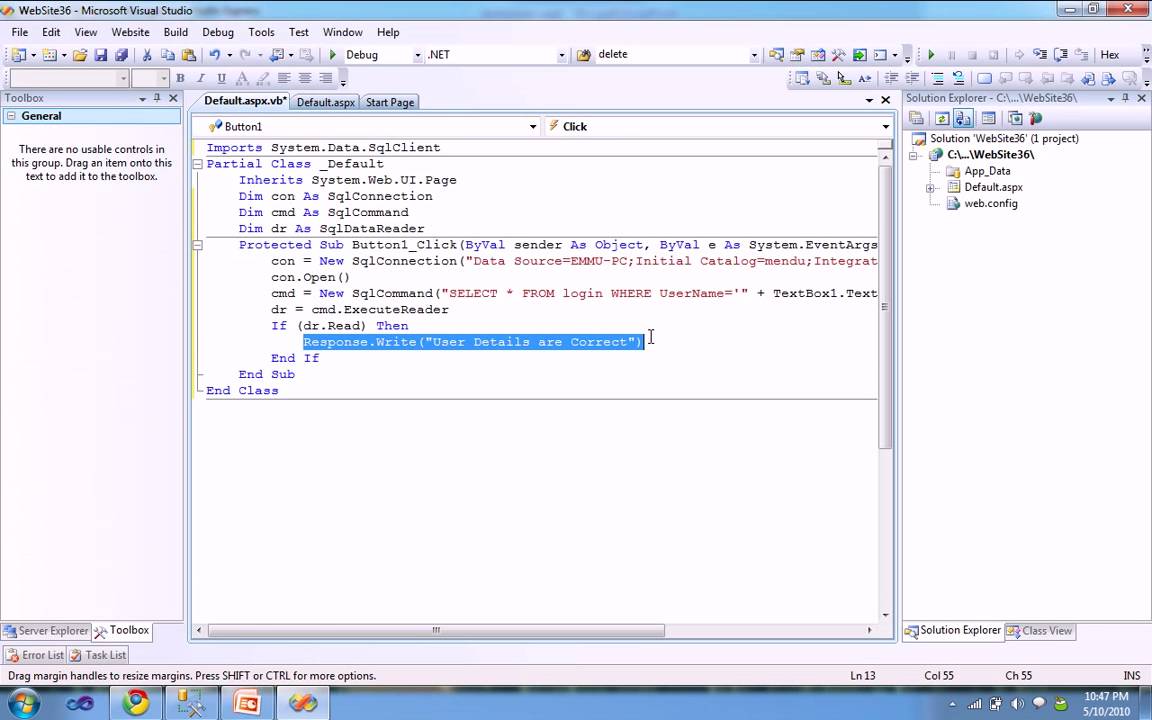
Task: Select web.config in Solution Explorer
Action: [x=982, y=204]
